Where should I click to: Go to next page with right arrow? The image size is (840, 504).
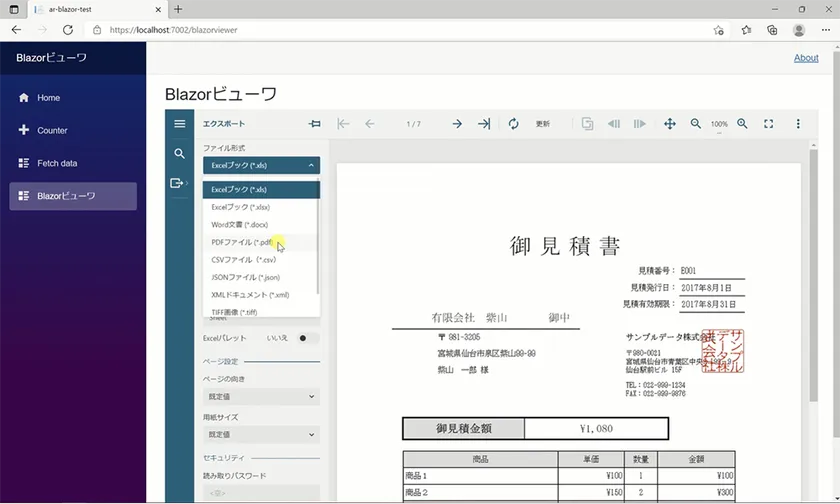(457, 124)
